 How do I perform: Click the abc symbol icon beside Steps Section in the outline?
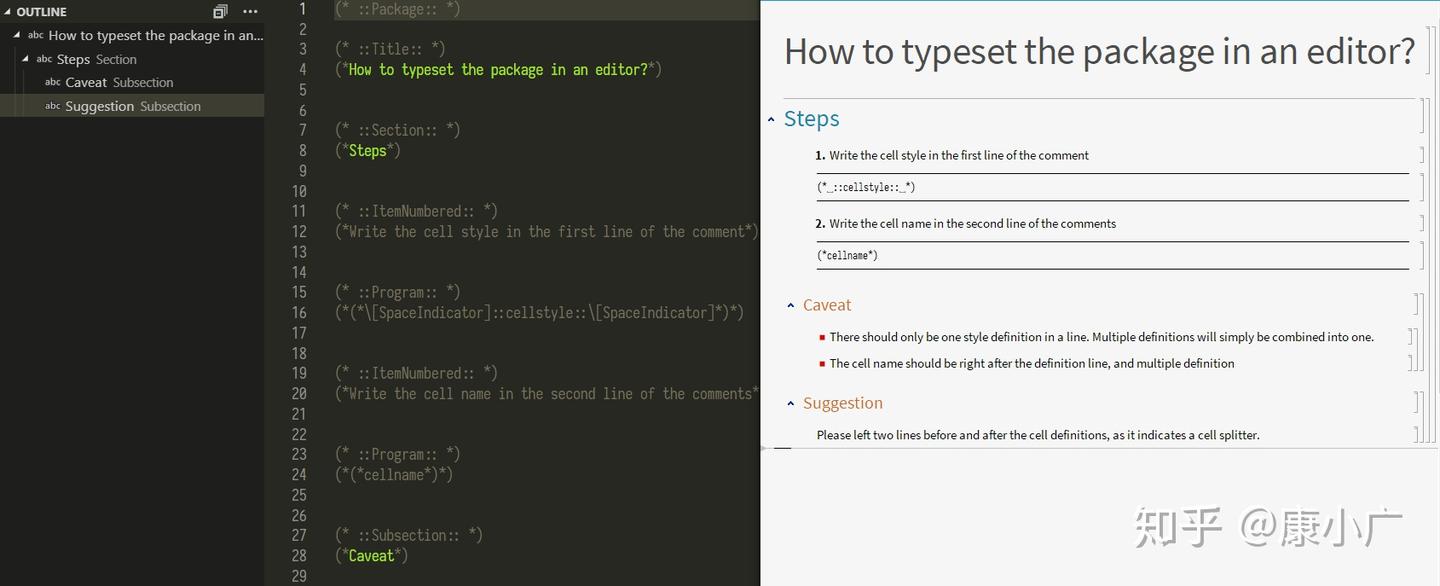(x=44, y=59)
